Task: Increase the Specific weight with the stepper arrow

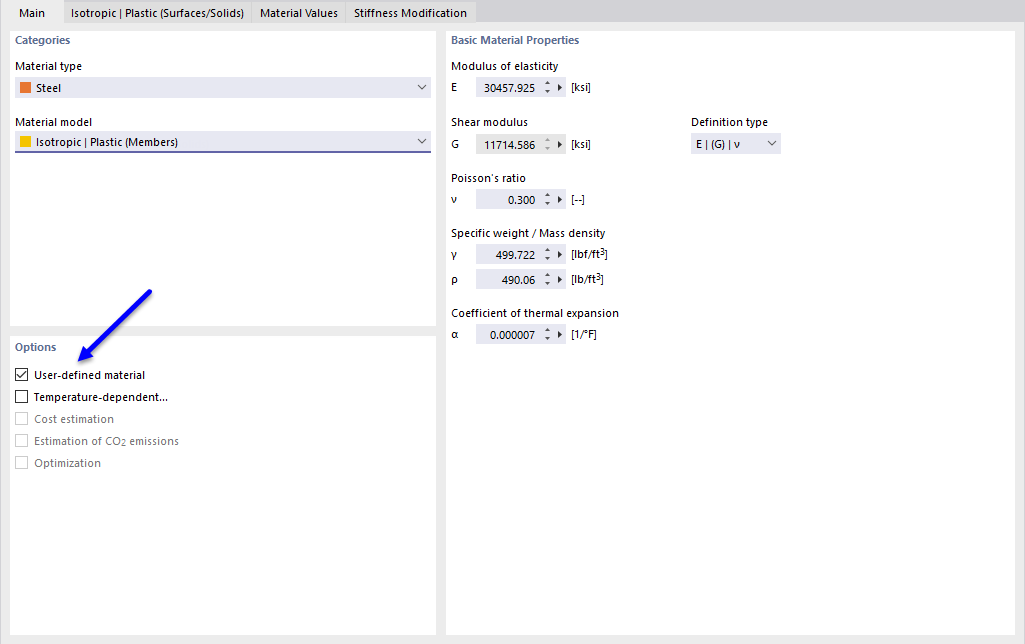Action: [x=546, y=250]
